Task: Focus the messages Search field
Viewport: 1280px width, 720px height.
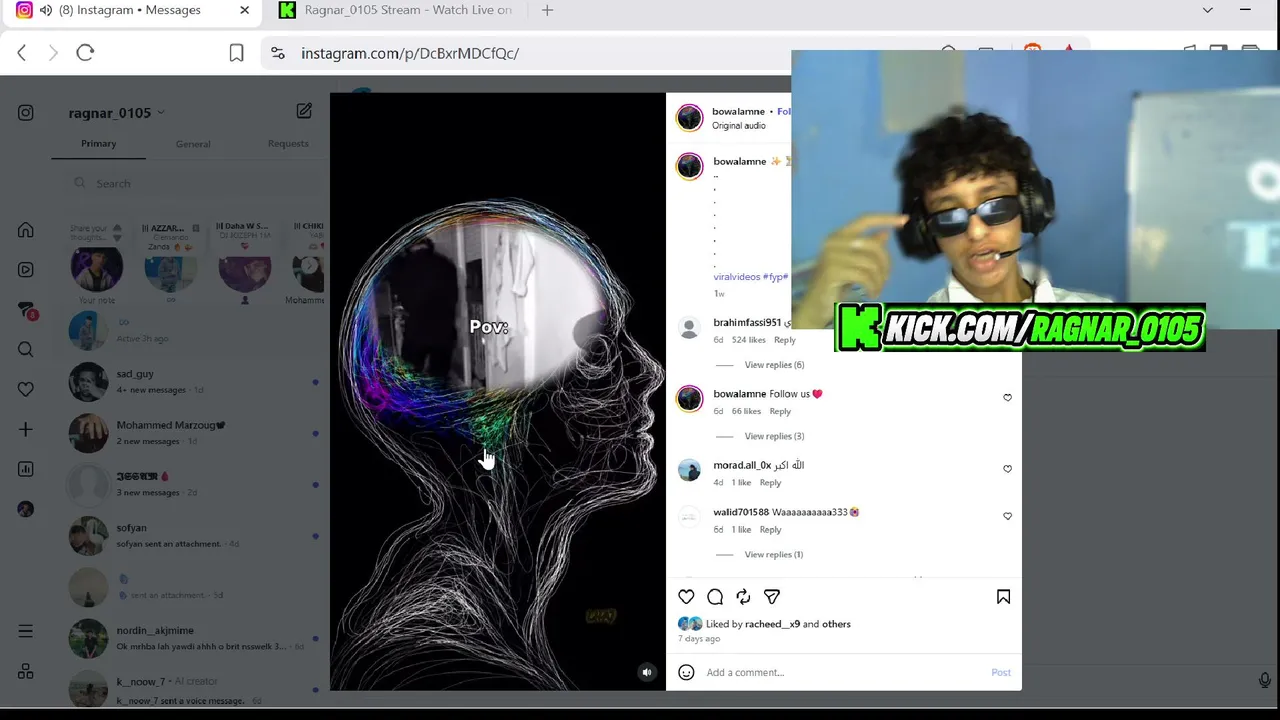Action: [x=193, y=184]
